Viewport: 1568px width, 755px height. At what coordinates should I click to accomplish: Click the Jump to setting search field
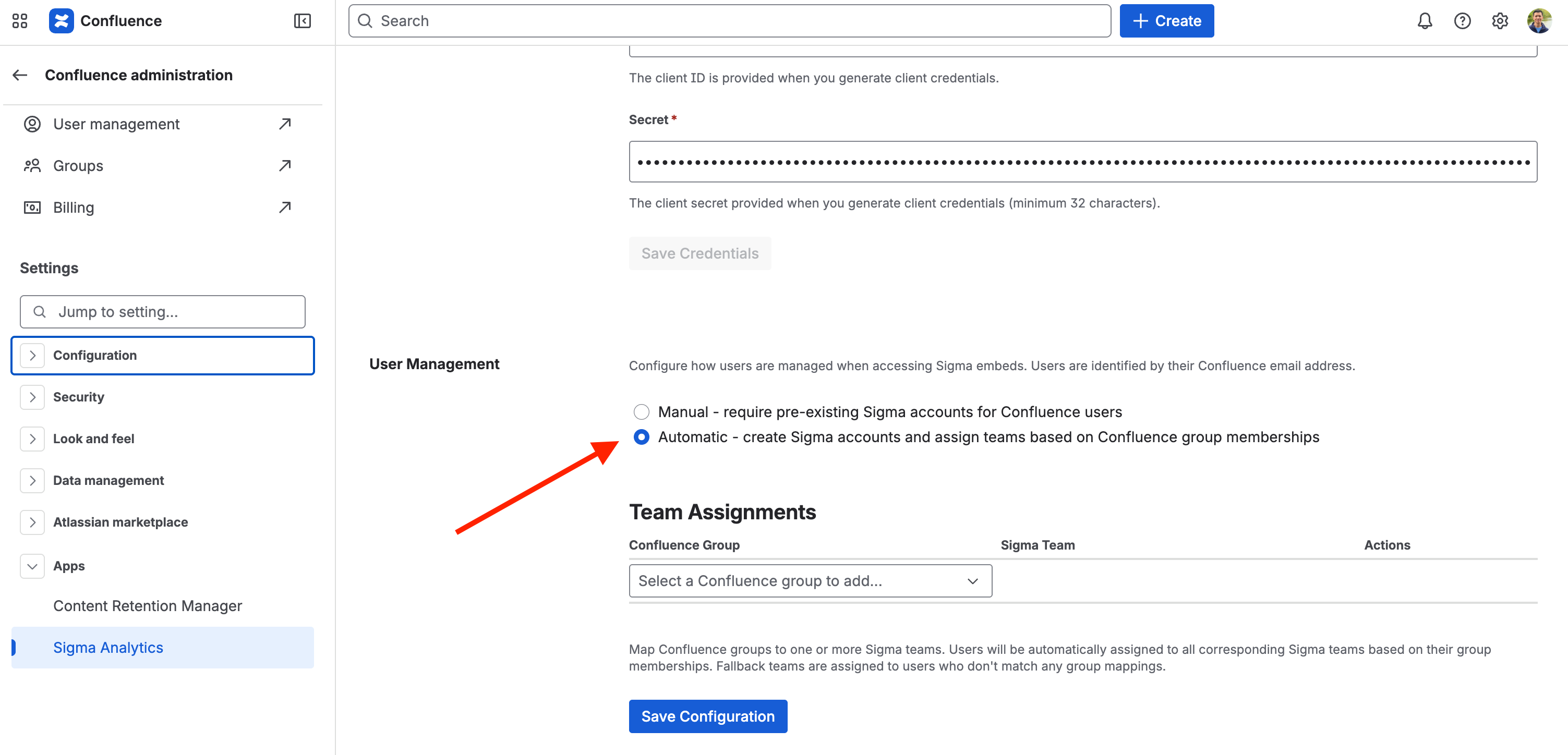tap(163, 311)
